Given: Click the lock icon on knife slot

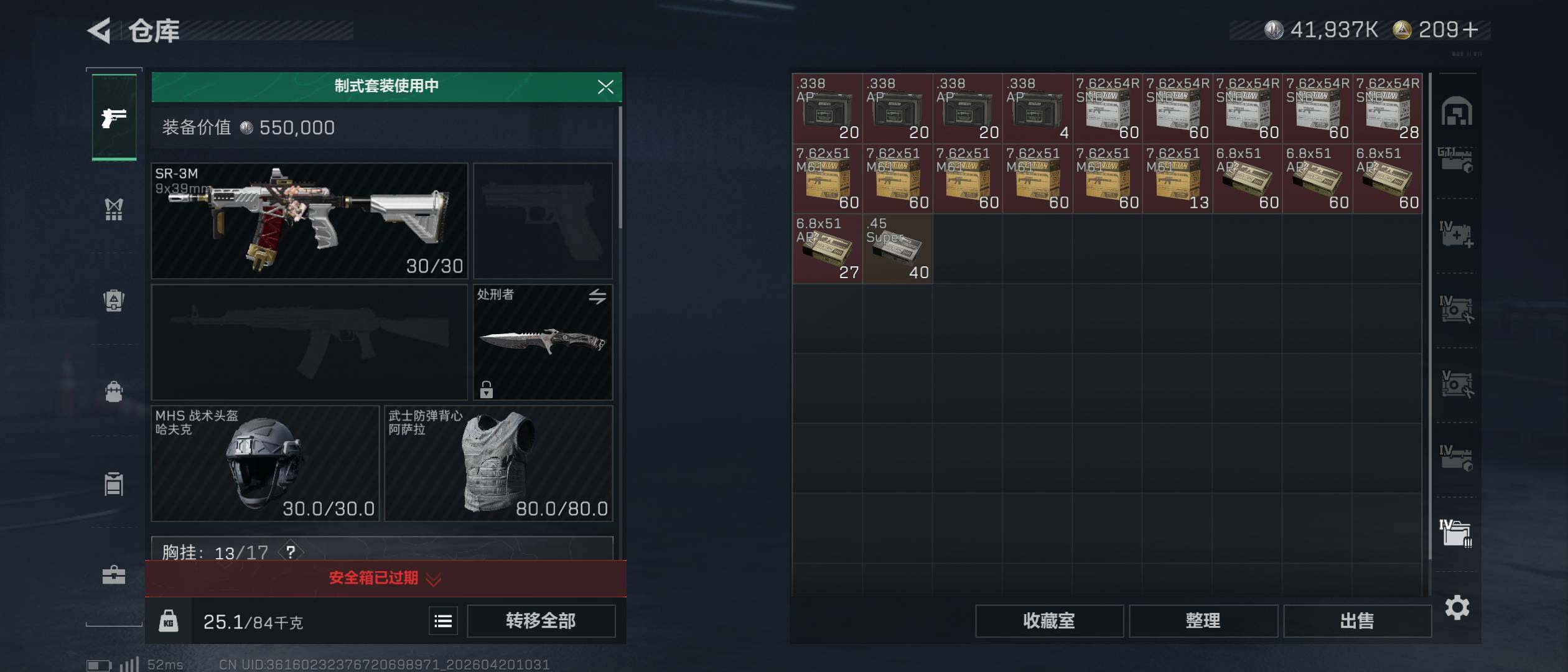Looking at the screenshot, I should (487, 390).
